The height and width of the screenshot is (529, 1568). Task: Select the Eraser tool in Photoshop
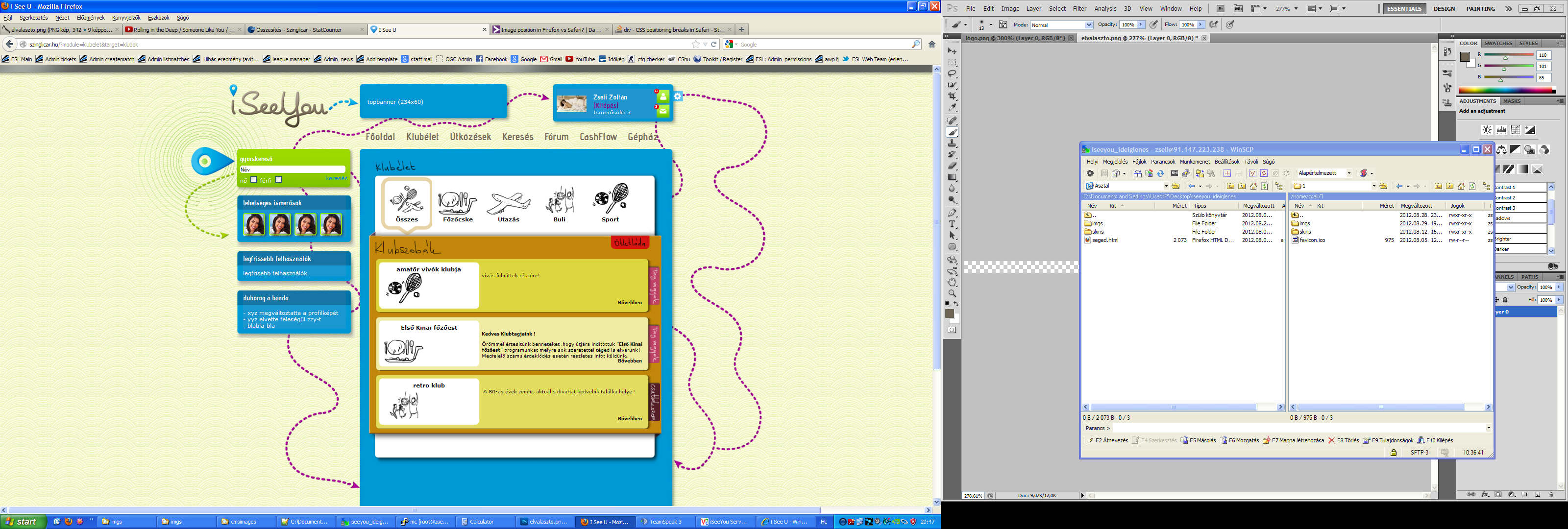click(x=952, y=166)
